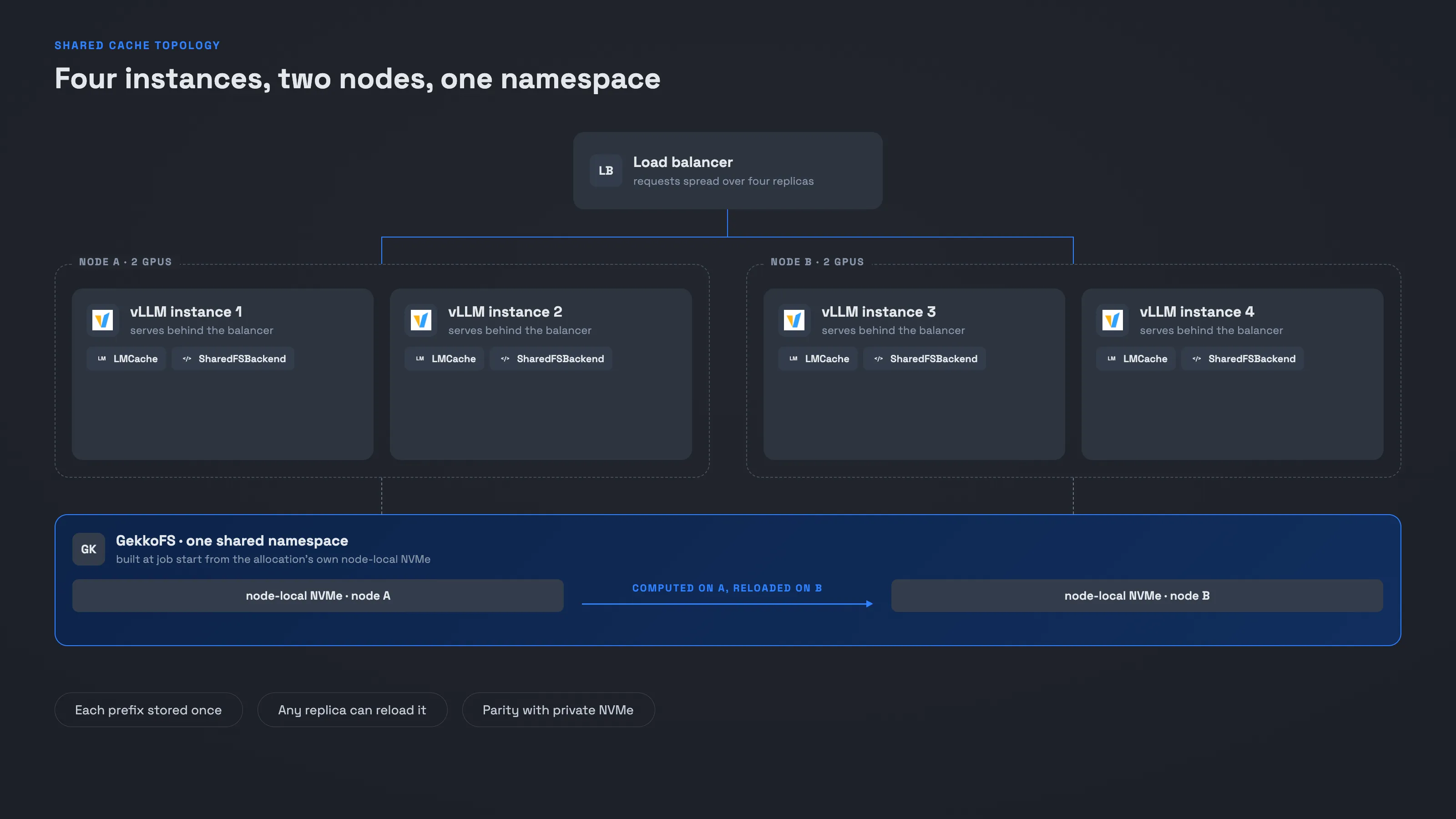Click the vLLM instance 2 logo icon
Screen dimensions: 1456x819
coord(421,320)
